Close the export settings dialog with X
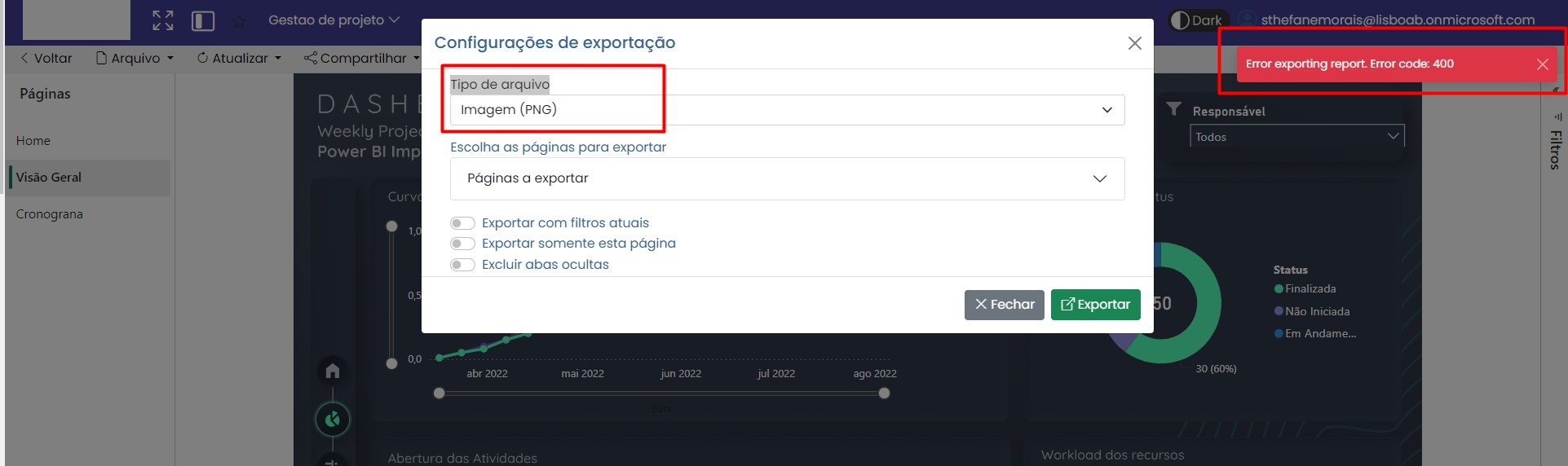Image resolution: width=1568 pixels, height=466 pixels. point(1134,43)
